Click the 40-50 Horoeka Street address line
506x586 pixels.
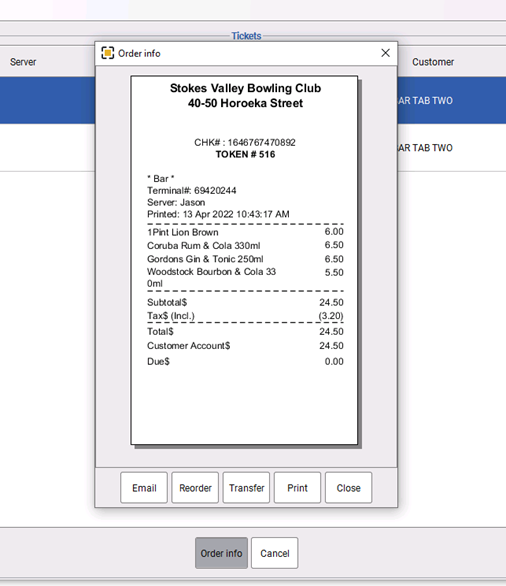pyautogui.click(x=246, y=103)
